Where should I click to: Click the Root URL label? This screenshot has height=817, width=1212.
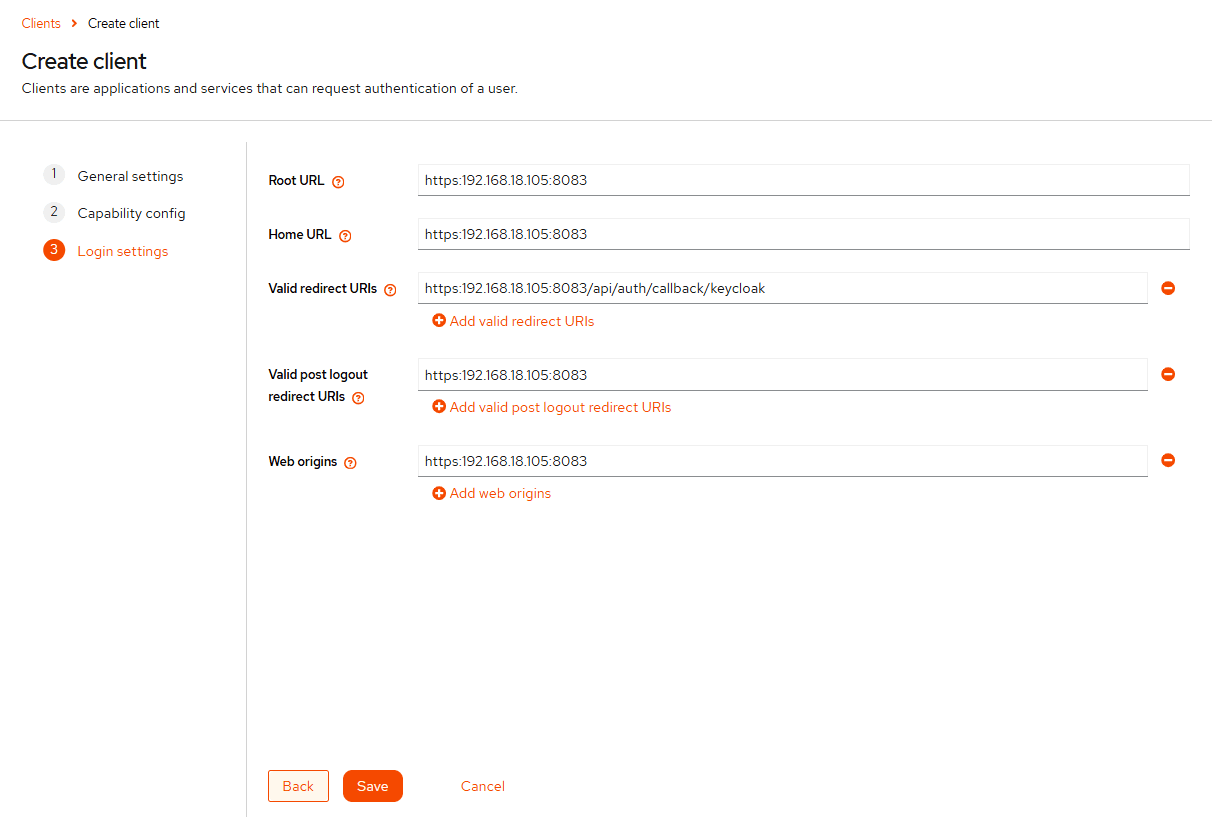click(x=296, y=181)
